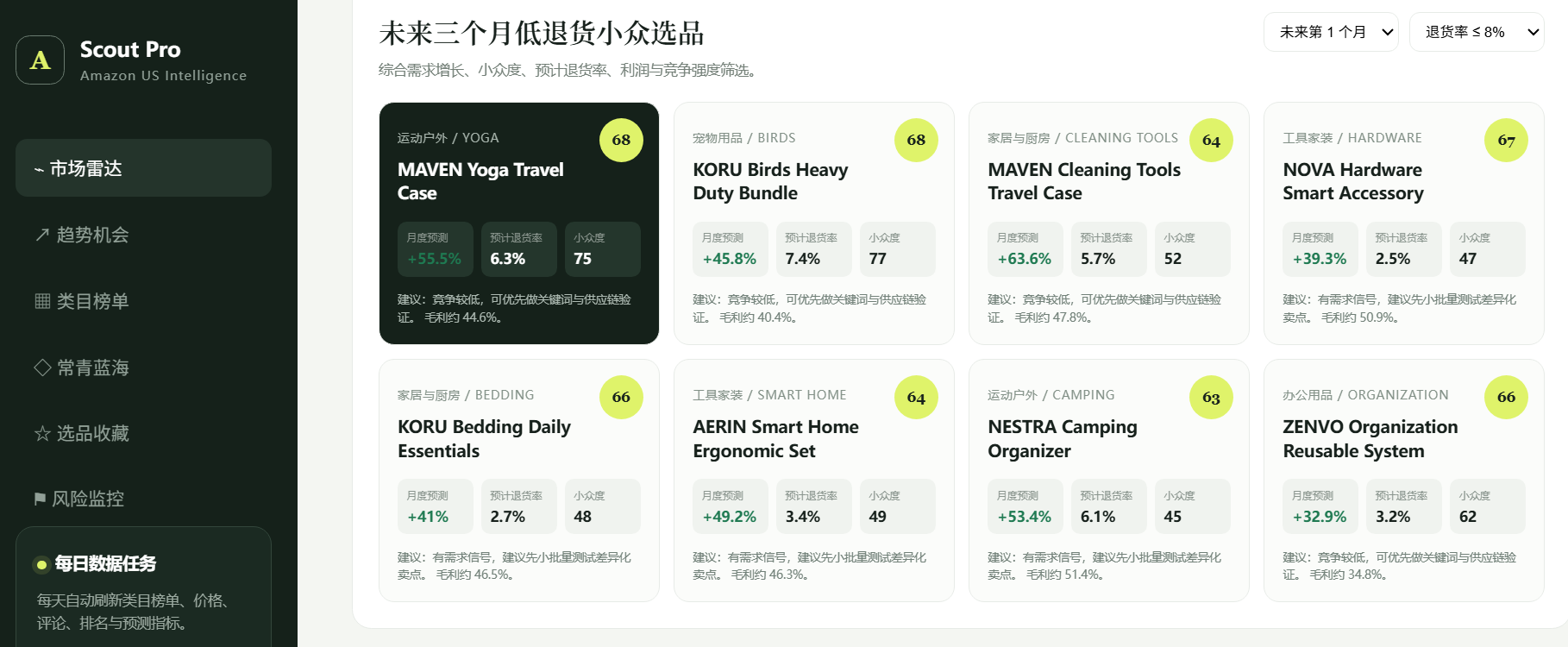Select the 常青蓝海 diamond icon

coord(42,367)
